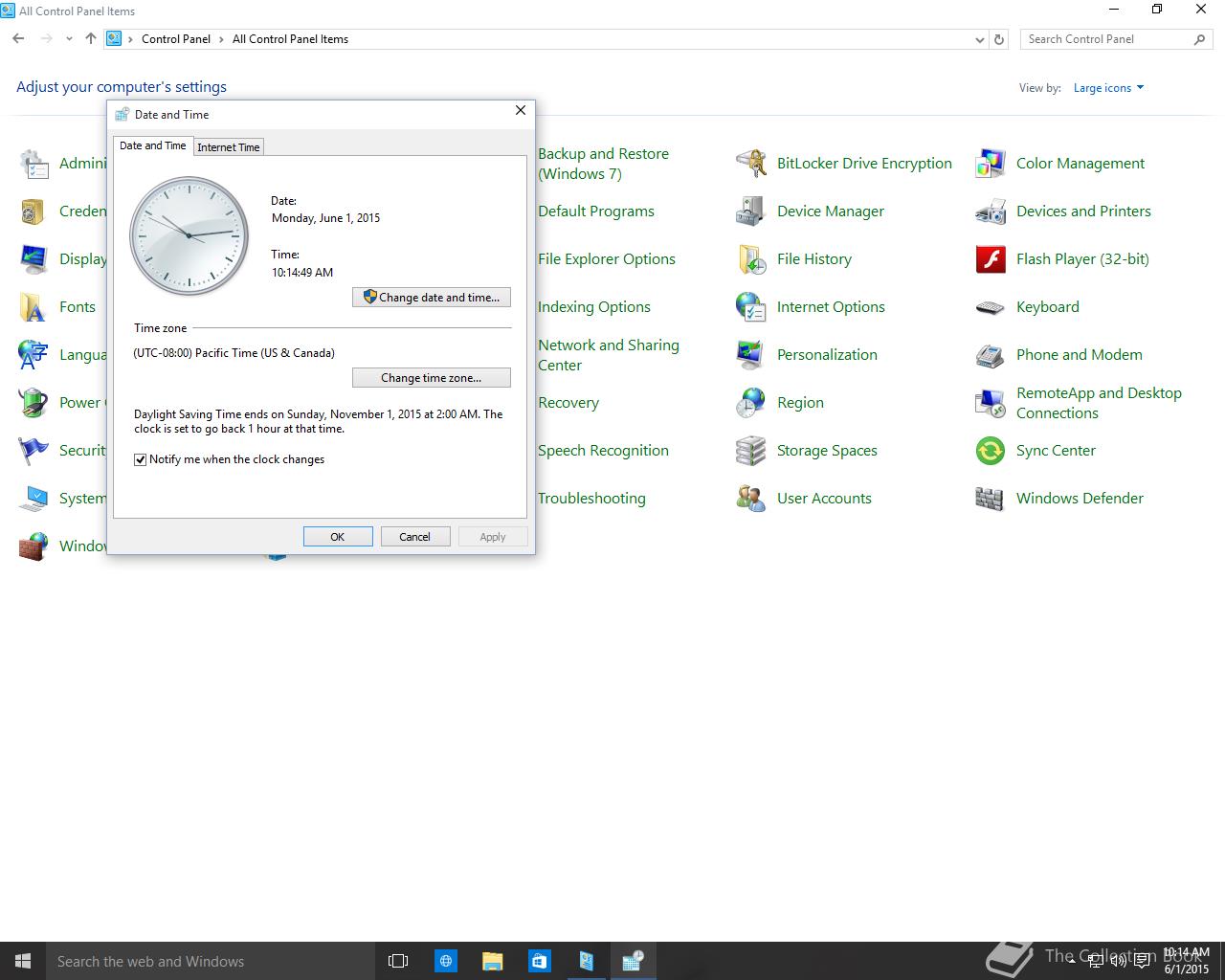Go up one level with the up arrow
Image resolution: width=1225 pixels, height=980 pixels.
[91, 39]
